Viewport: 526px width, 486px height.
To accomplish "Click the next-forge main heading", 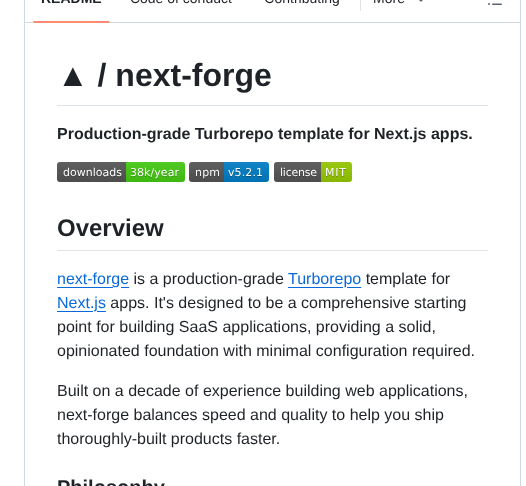I will pos(193,76).
